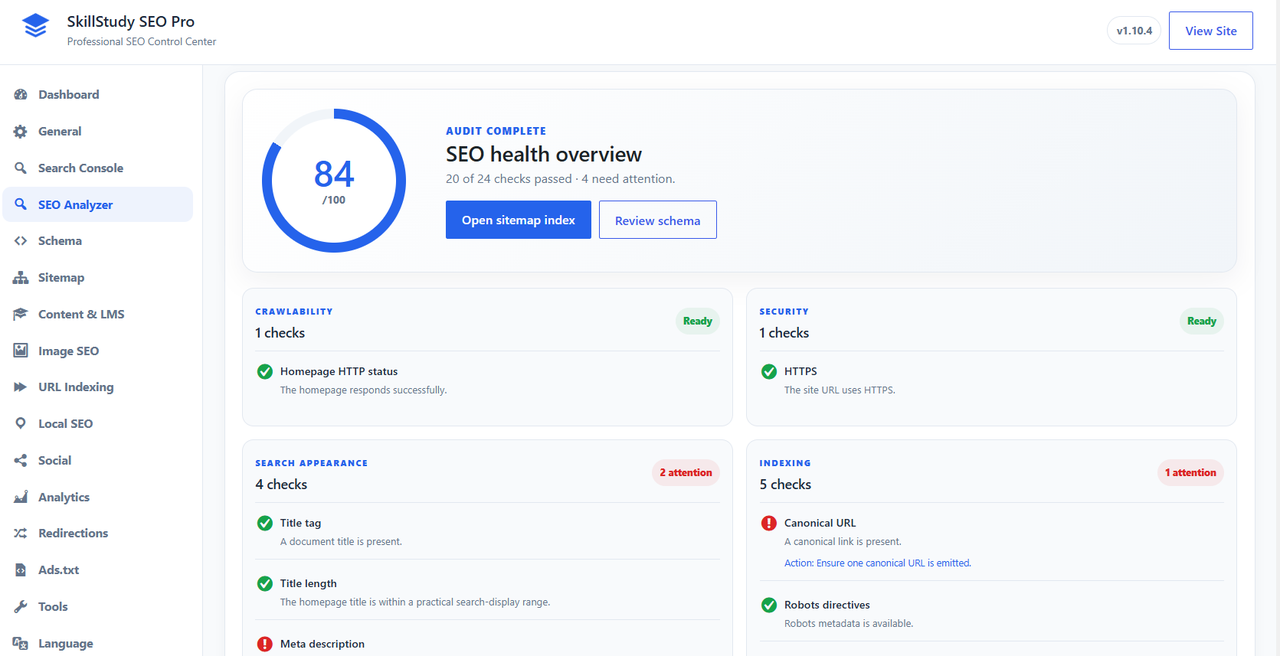This screenshot has width=1280, height=656.
Task: Click the Tools wrench icon
Action: coord(20,607)
